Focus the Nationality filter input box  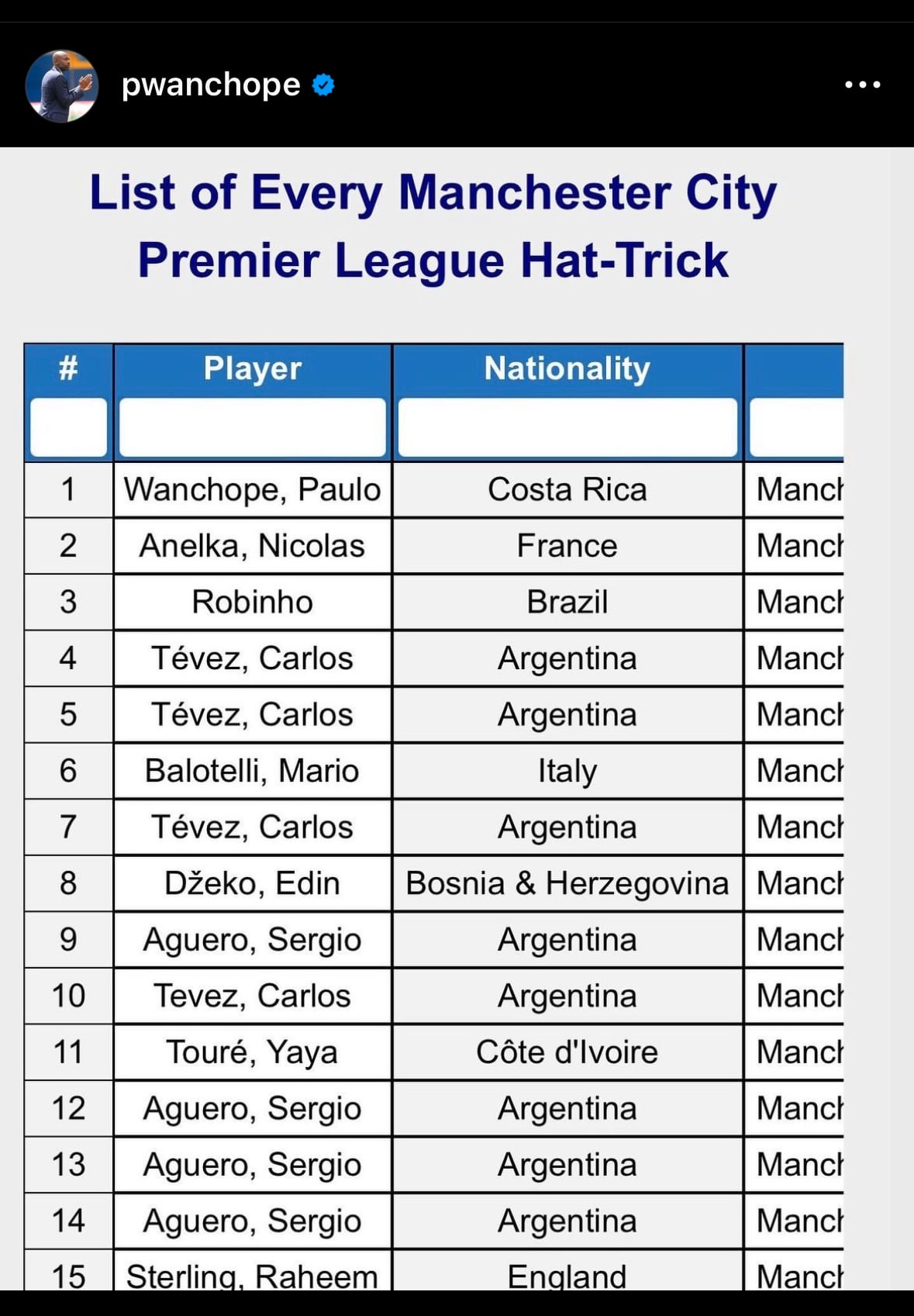(x=567, y=427)
